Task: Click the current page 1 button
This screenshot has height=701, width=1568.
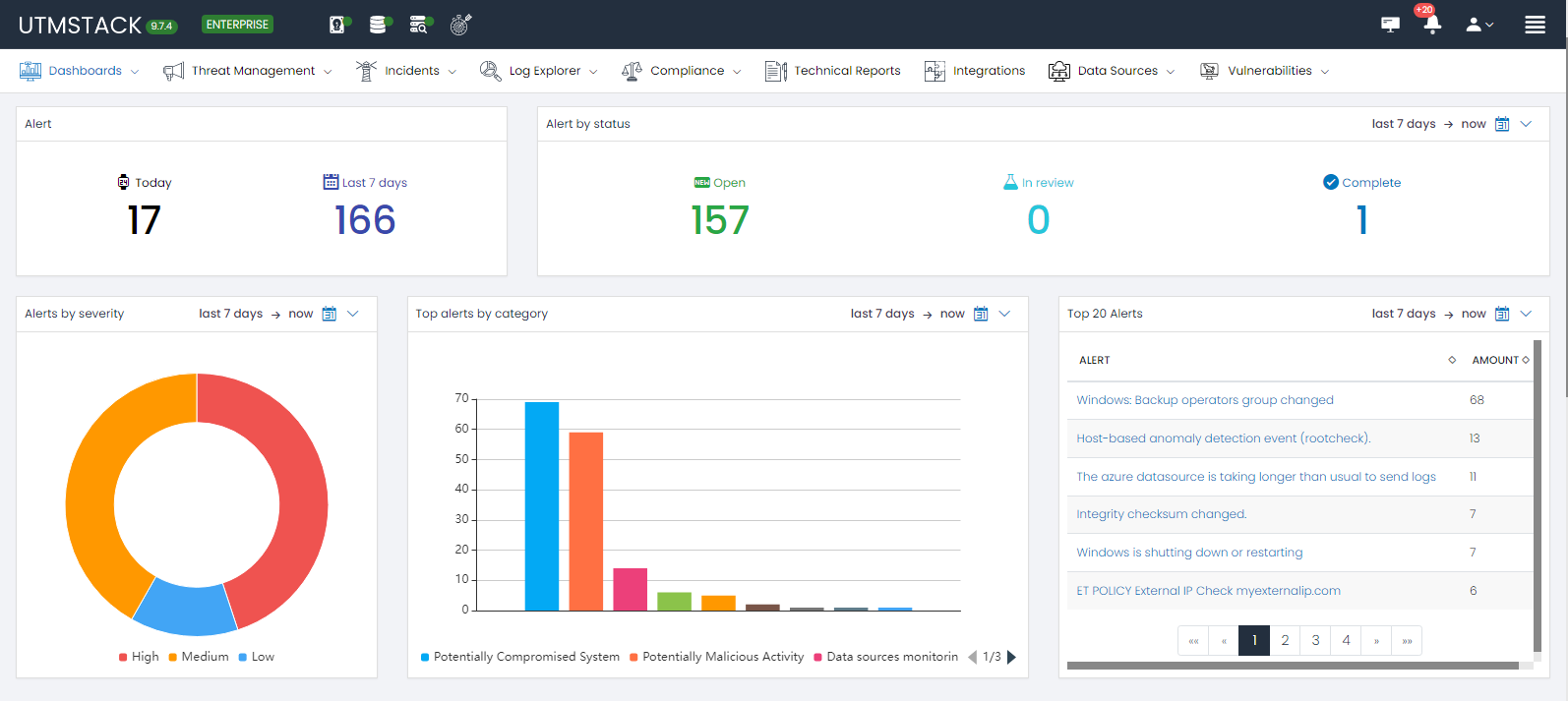Action: coord(1254,640)
